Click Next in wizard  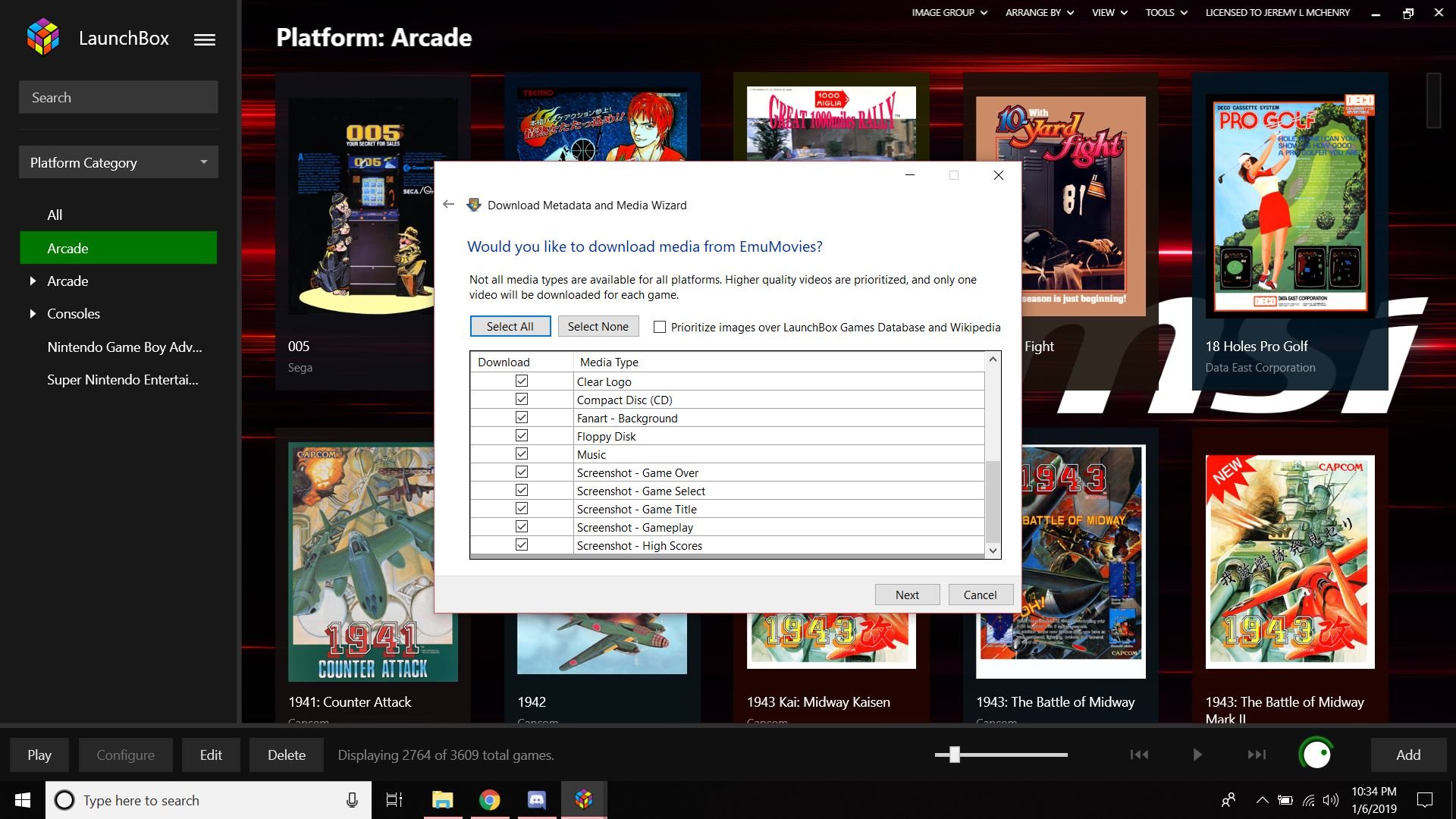tap(907, 595)
